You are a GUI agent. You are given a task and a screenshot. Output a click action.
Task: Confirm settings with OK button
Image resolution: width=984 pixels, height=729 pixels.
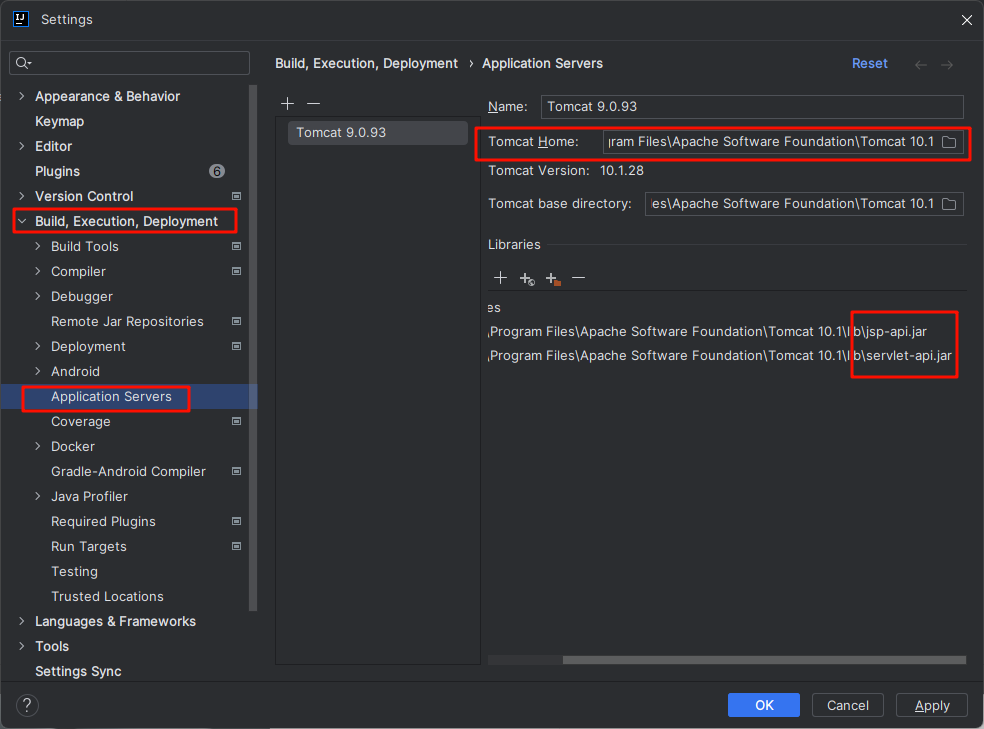pos(764,705)
